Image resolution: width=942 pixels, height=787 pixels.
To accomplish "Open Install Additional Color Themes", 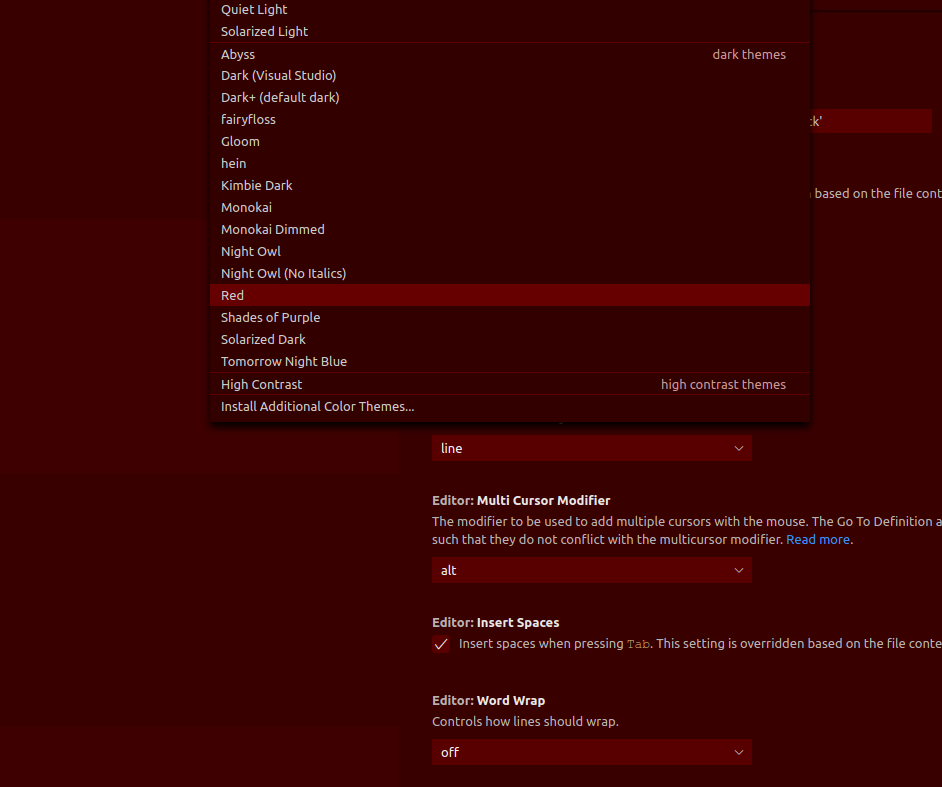I will (x=510, y=407).
